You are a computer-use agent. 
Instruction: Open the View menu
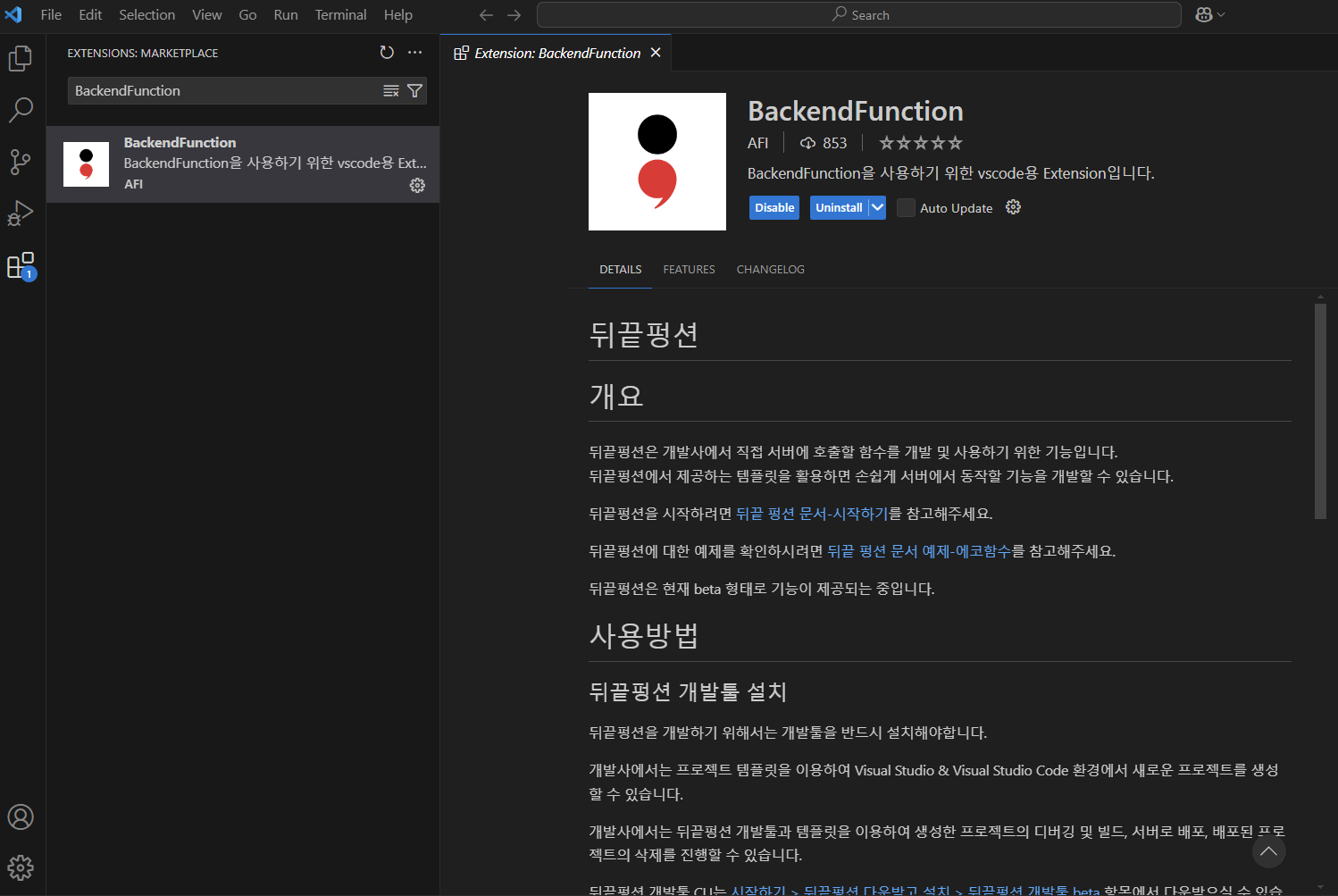[x=207, y=15]
